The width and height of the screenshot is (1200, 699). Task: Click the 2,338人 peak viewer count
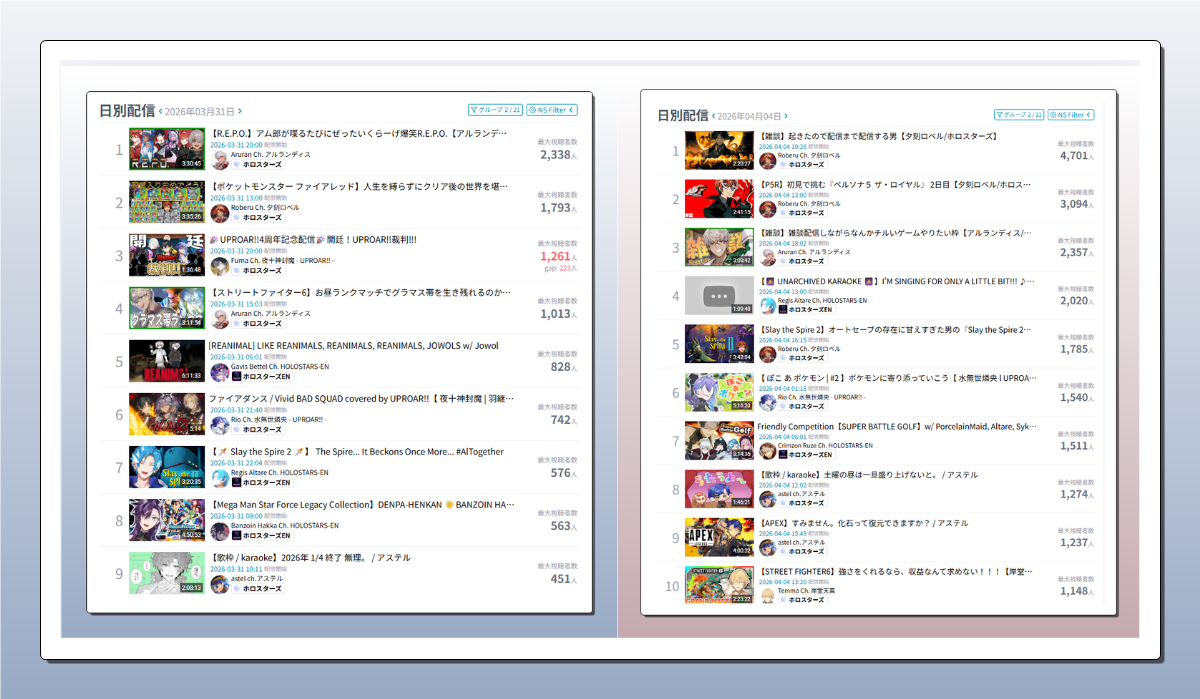pyautogui.click(x=558, y=155)
